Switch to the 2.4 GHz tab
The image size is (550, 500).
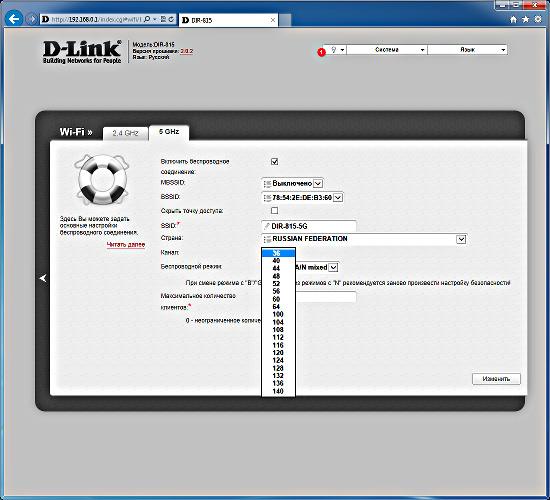tap(125, 133)
